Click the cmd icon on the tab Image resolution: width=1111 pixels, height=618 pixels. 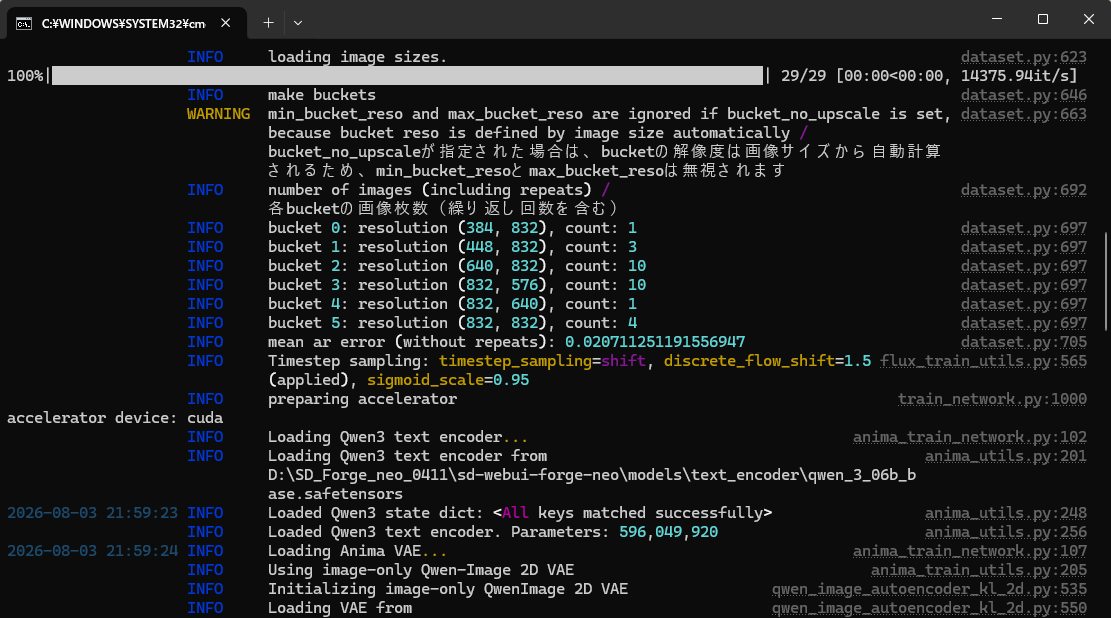click(x=24, y=23)
